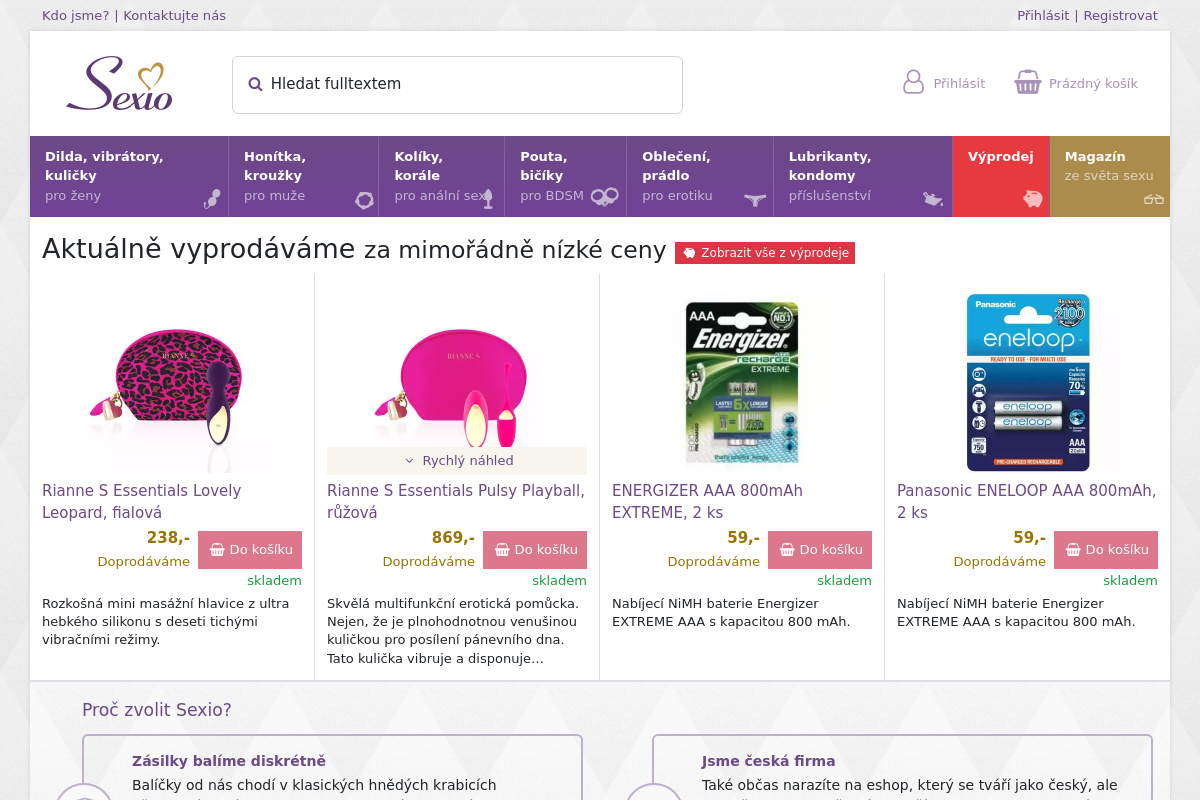The height and width of the screenshot is (800, 1200).
Task: Open Lubrikanty, kondomy category
Action: (863, 176)
